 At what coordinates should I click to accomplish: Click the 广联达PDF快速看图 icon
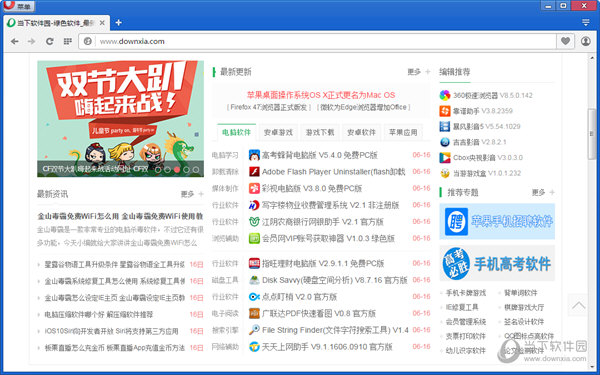[254, 313]
